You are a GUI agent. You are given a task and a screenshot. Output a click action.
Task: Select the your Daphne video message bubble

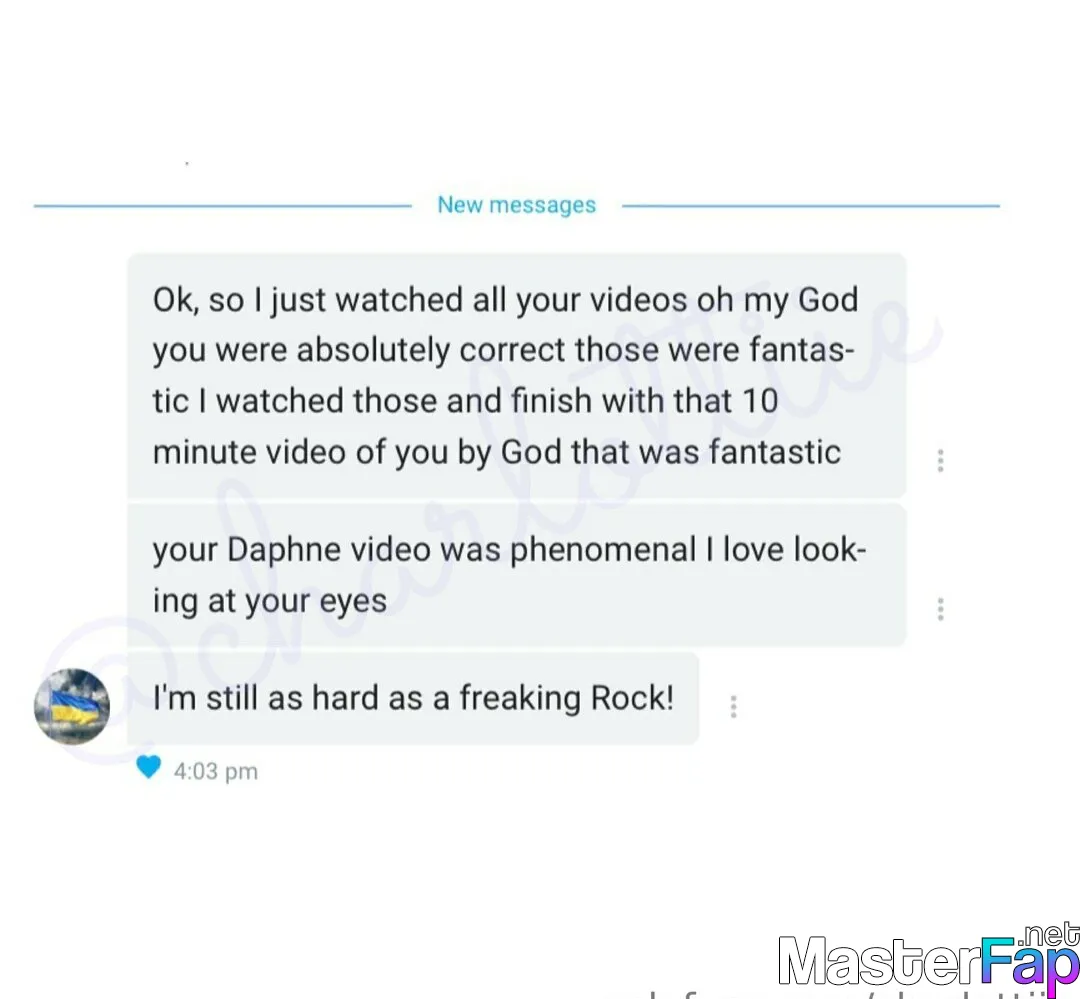tap(517, 575)
